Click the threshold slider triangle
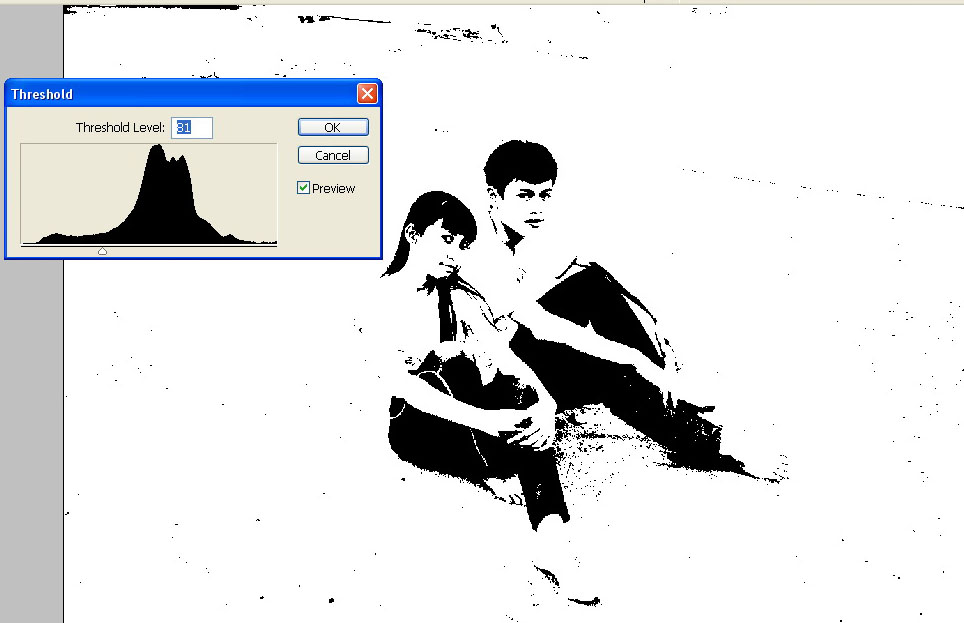The height and width of the screenshot is (623, 964). [103, 251]
